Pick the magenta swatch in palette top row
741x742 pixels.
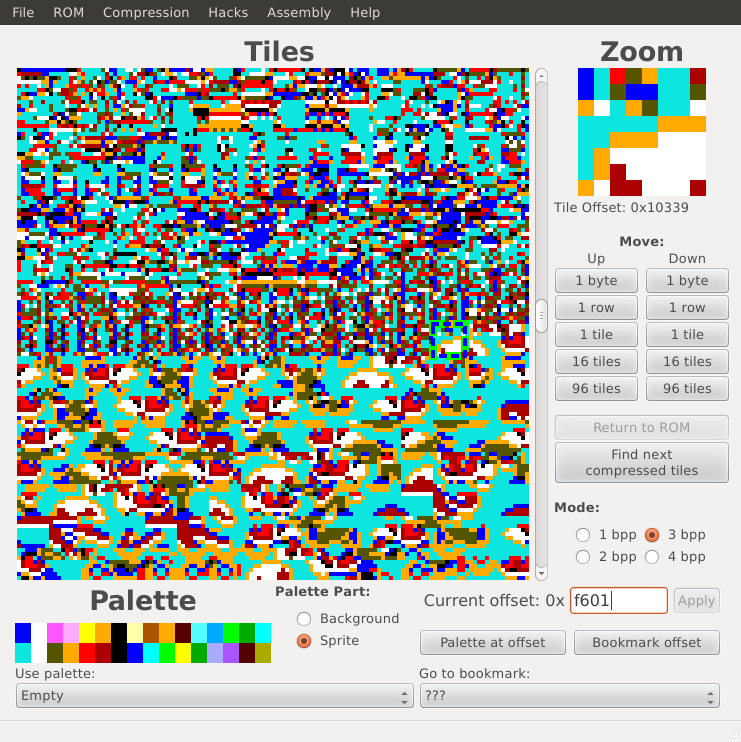click(55, 633)
